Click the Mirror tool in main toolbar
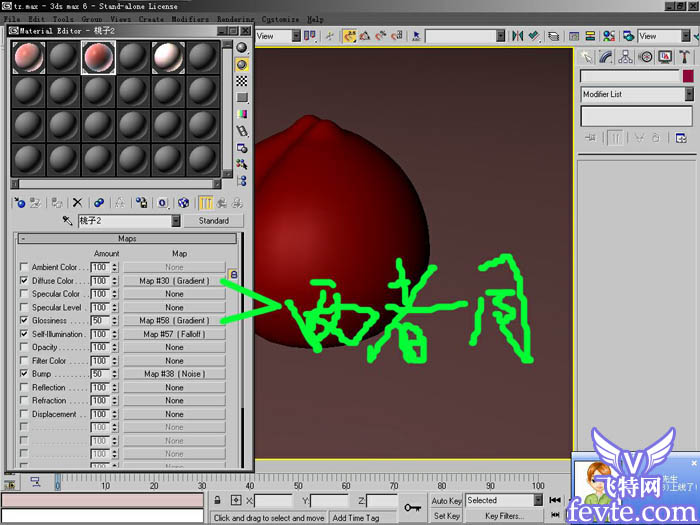This screenshot has height=525, width=700. pyautogui.click(x=517, y=36)
